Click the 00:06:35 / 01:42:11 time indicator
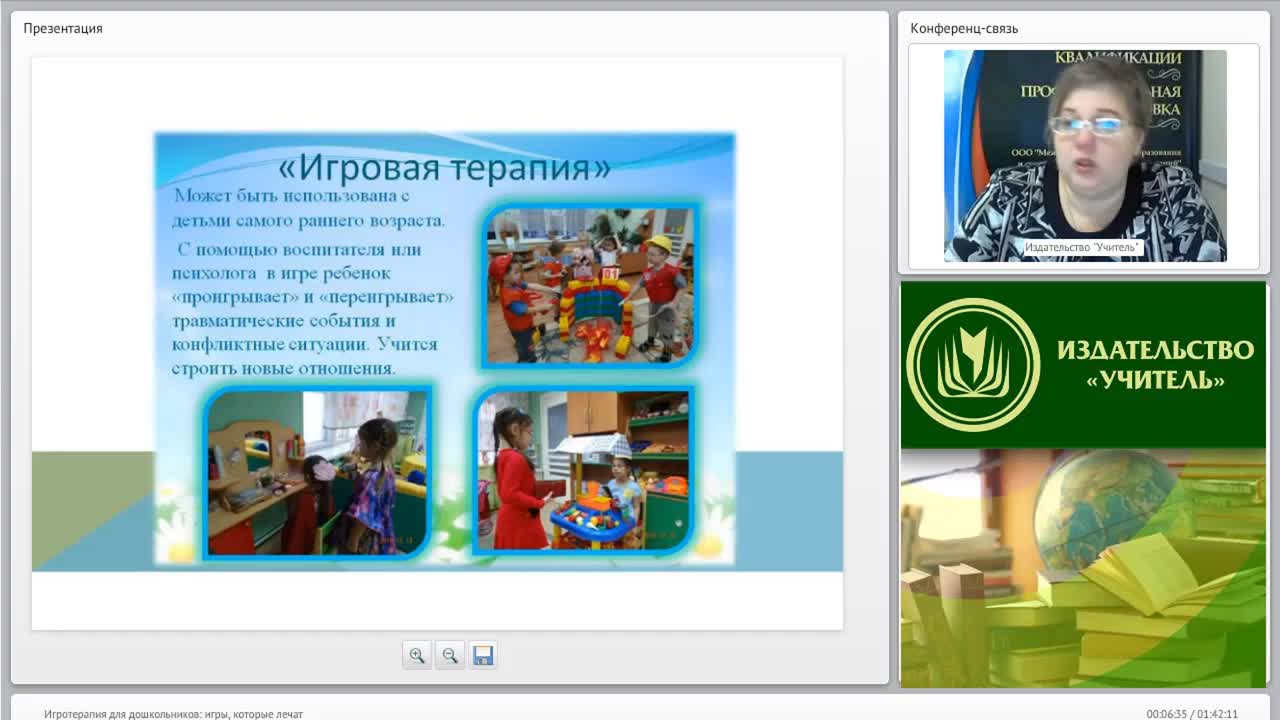Screen dimensions: 1280x720 click(x=1192, y=714)
